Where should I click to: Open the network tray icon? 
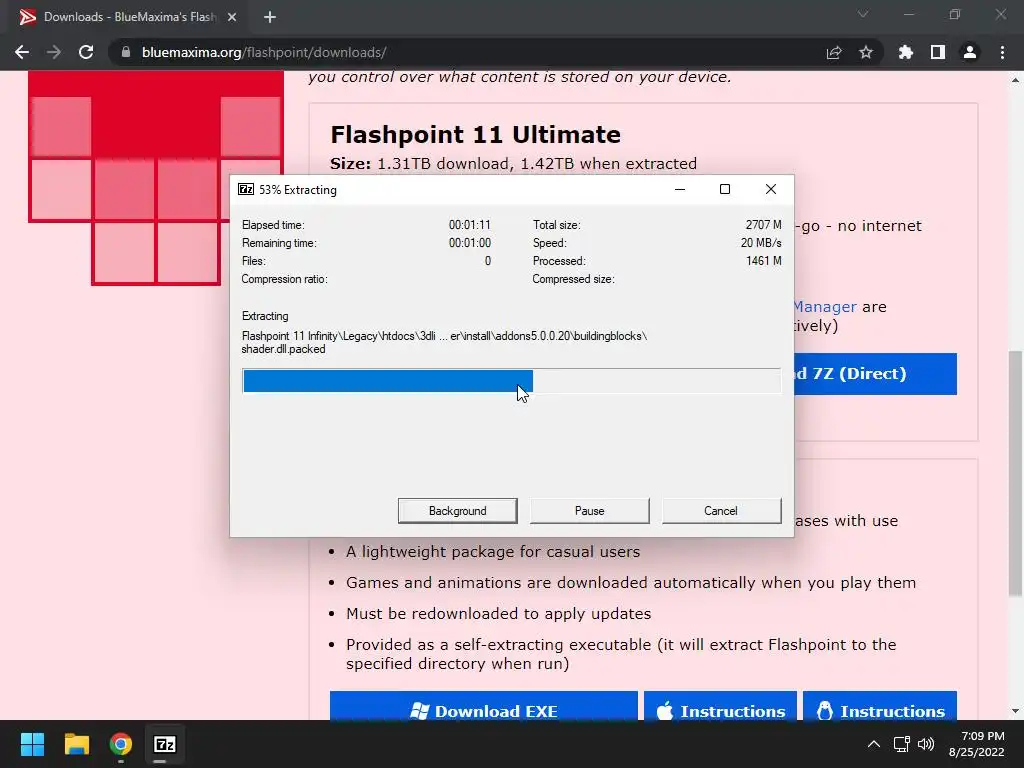[901, 744]
